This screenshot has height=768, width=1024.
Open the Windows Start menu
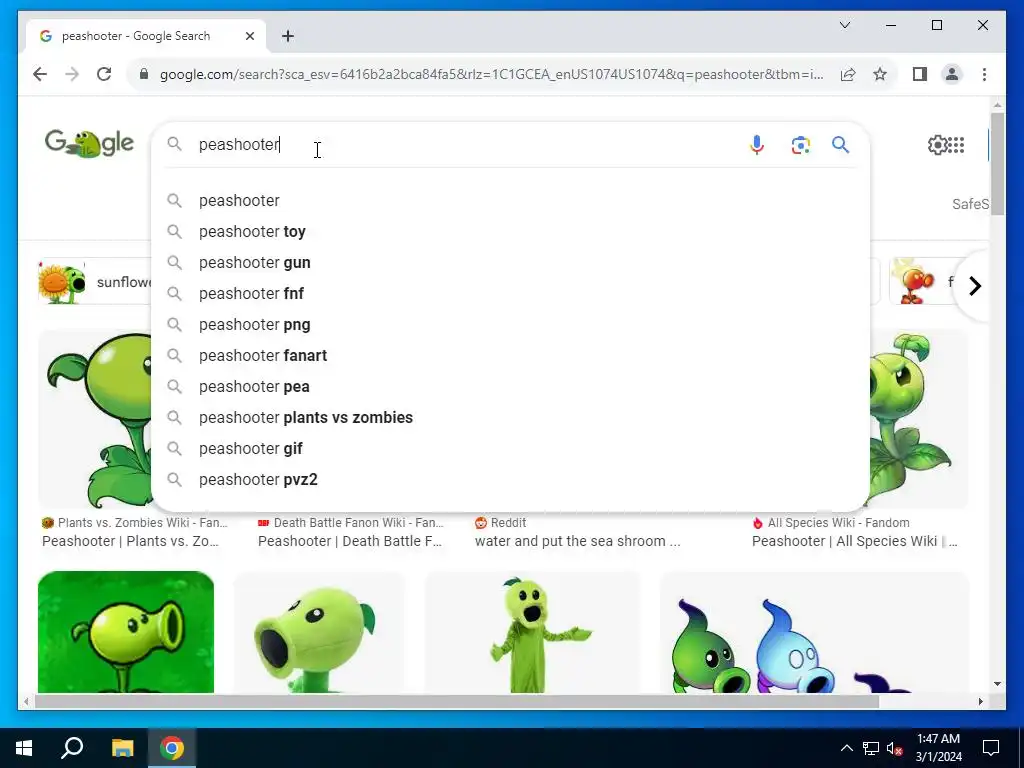[24, 748]
